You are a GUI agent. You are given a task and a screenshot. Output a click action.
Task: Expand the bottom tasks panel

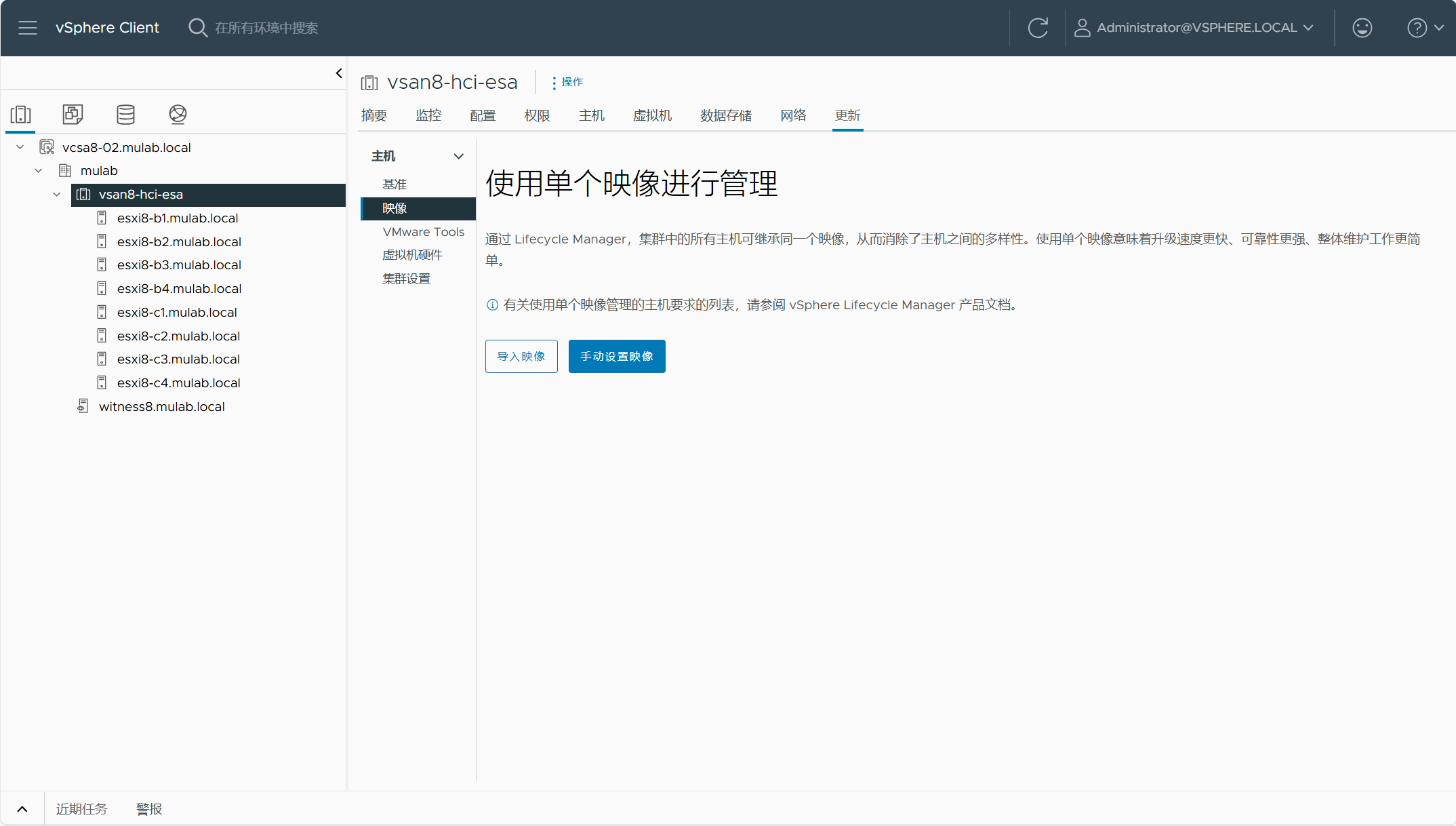click(22, 809)
